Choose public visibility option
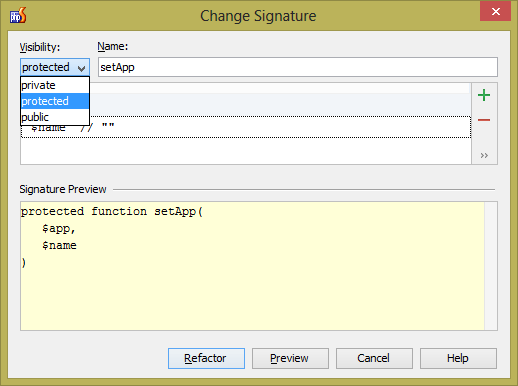Screen dimensions: 518x386 click(55, 117)
